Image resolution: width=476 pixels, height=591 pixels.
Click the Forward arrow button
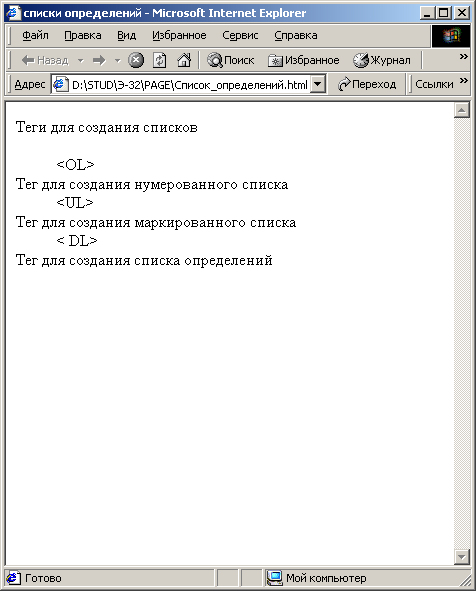pos(99,60)
